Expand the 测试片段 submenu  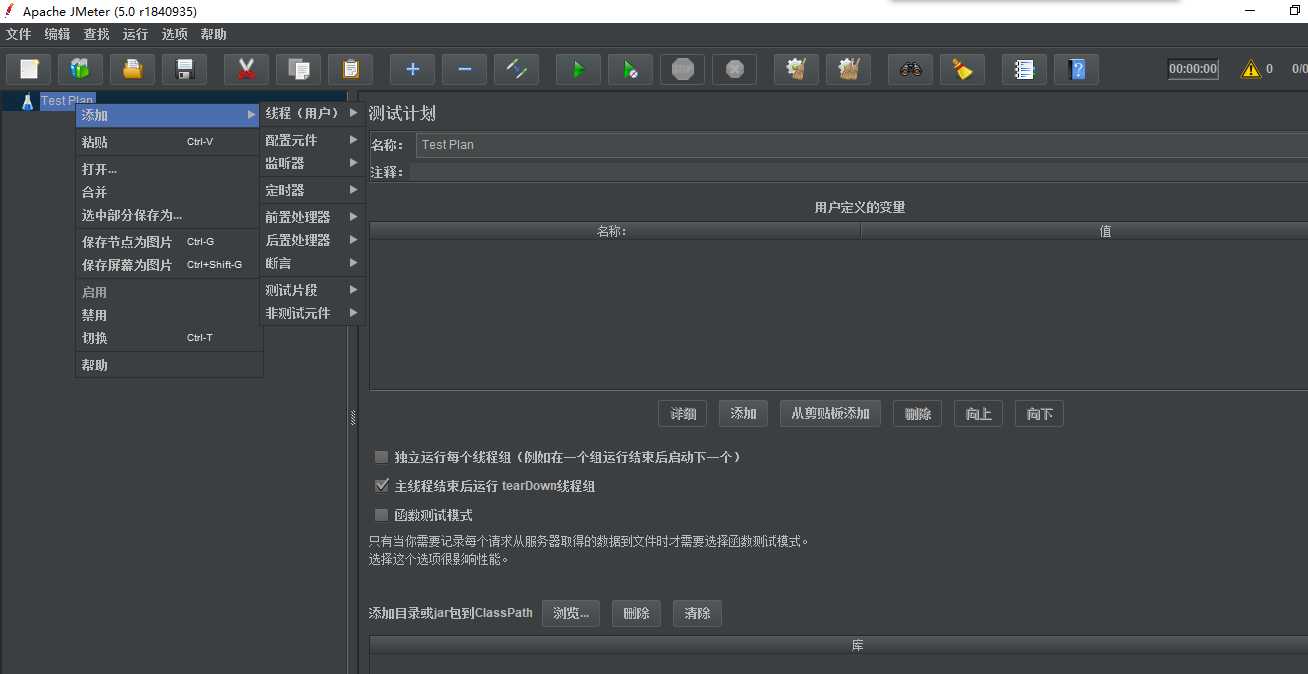point(312,290)
